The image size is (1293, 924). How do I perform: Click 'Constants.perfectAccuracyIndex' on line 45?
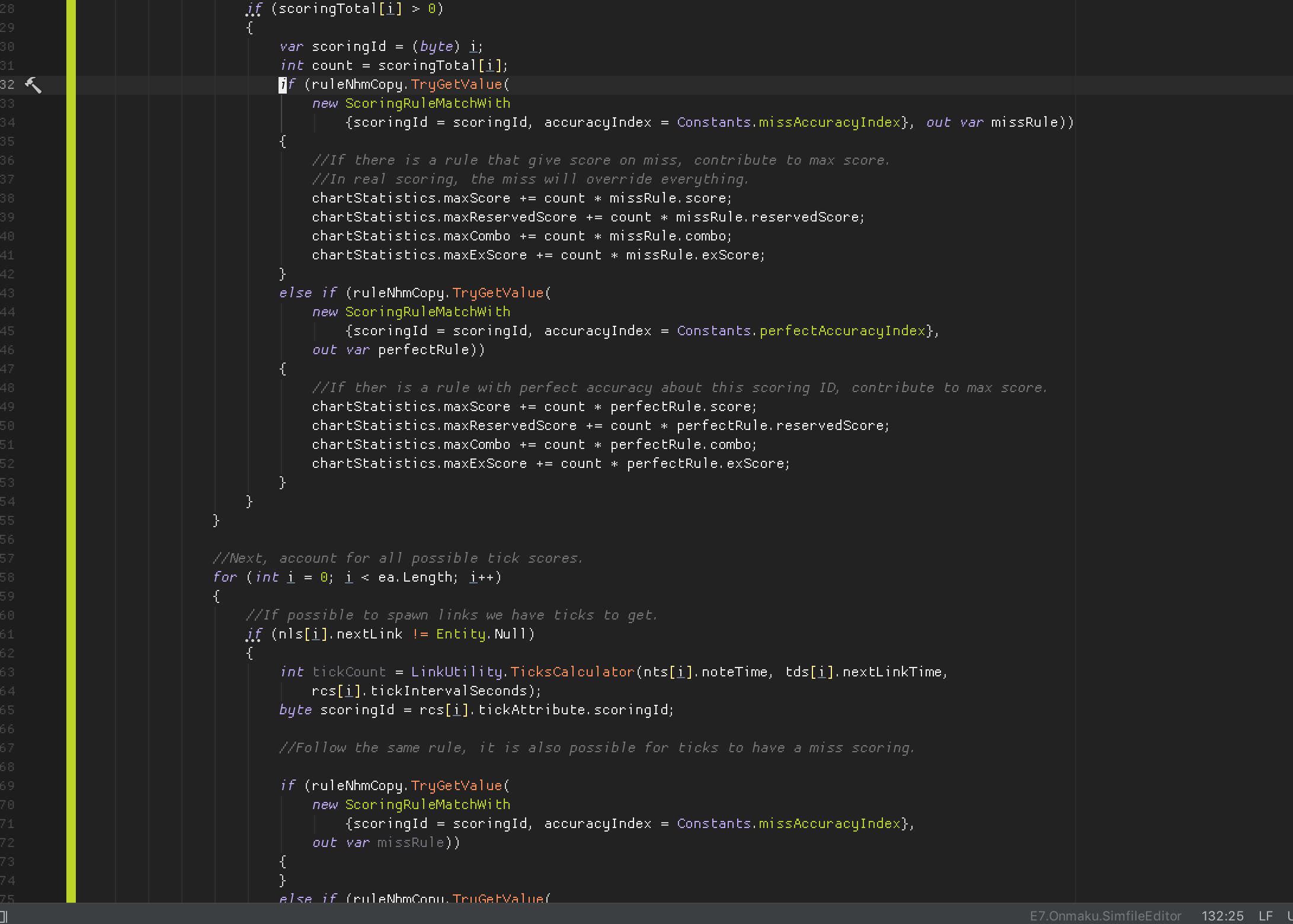pos(802,331)
